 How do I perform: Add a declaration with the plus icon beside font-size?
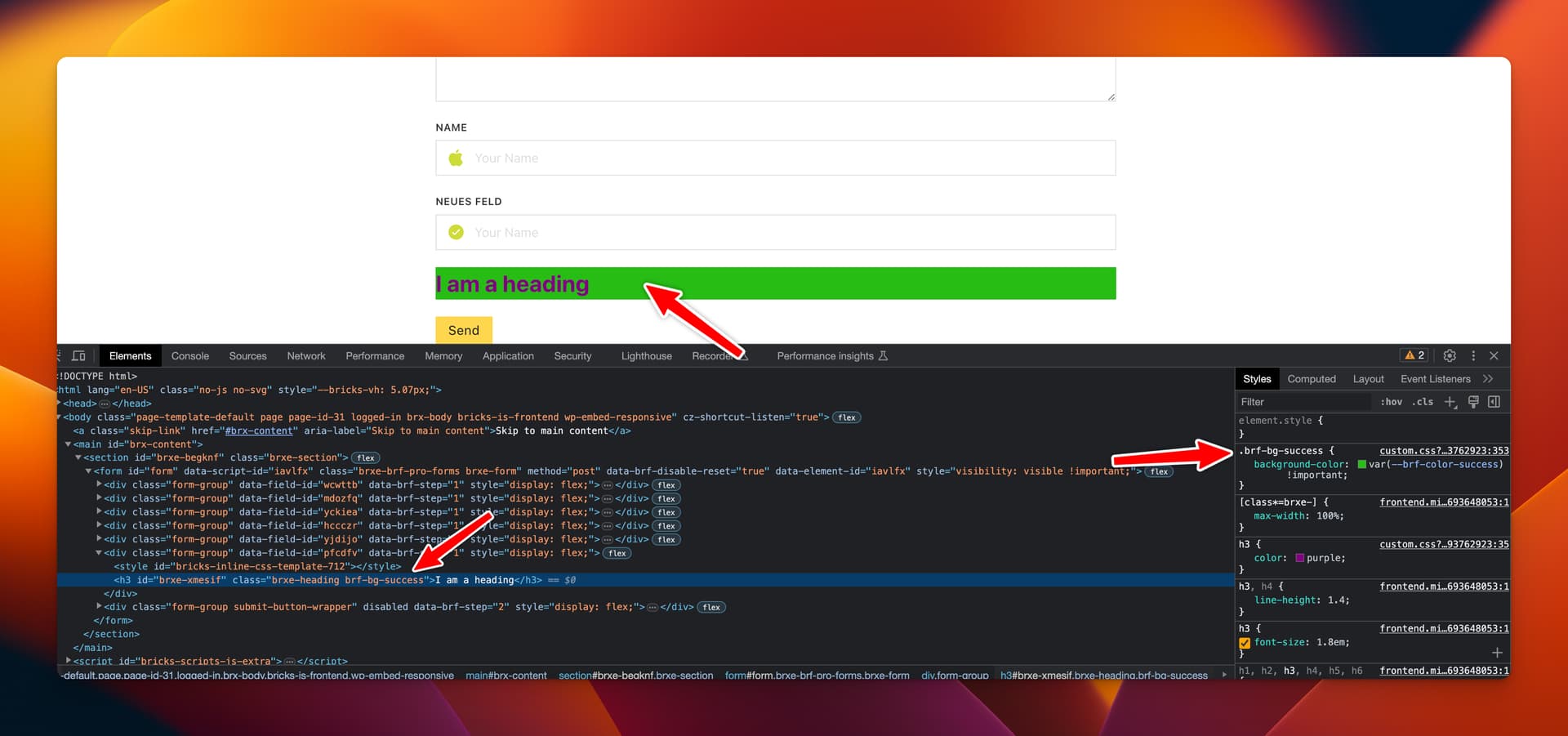pyautogui.click(x=1497, y=653)
